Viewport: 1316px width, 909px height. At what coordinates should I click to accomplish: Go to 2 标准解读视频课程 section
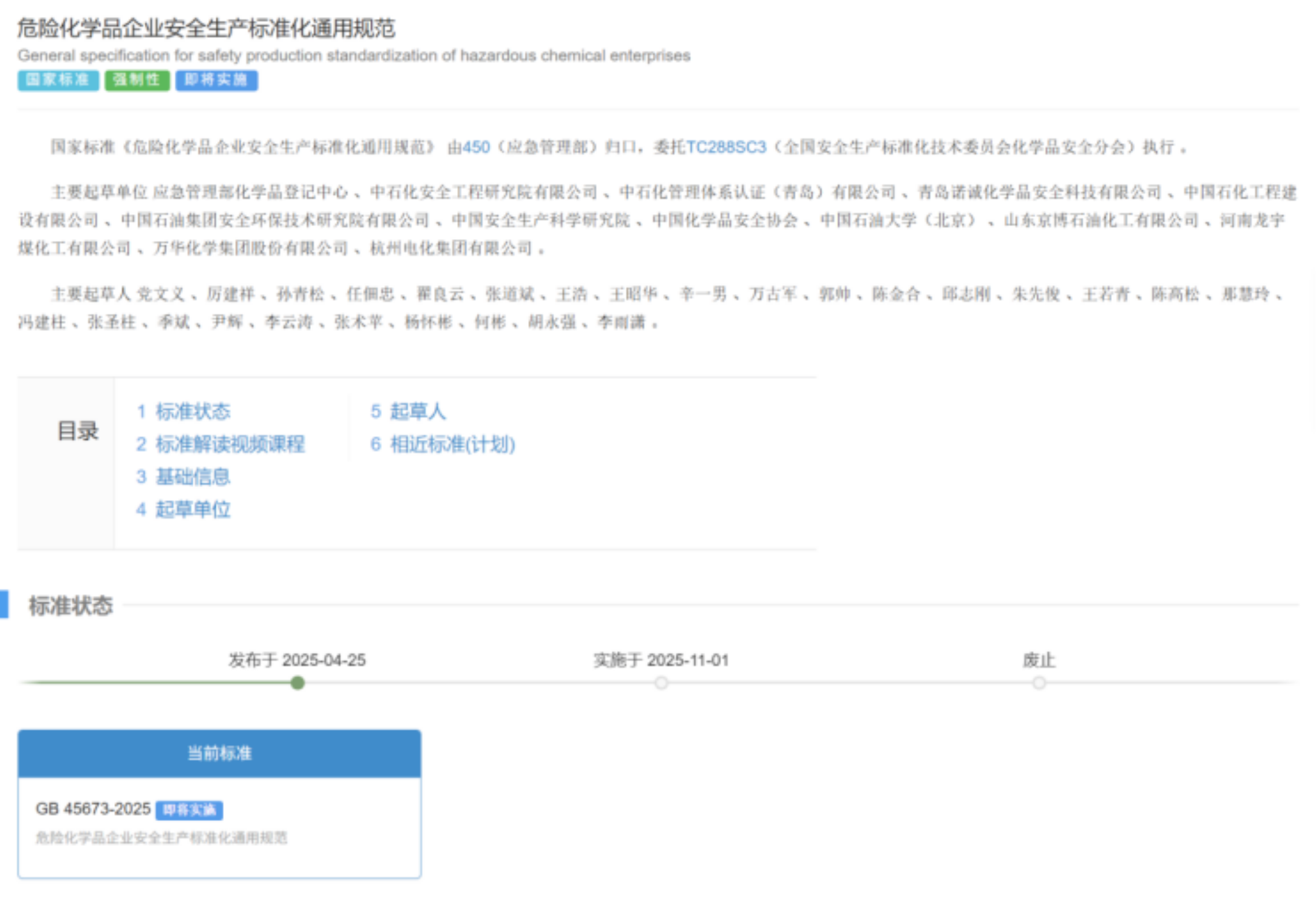(x=220, y=444)
